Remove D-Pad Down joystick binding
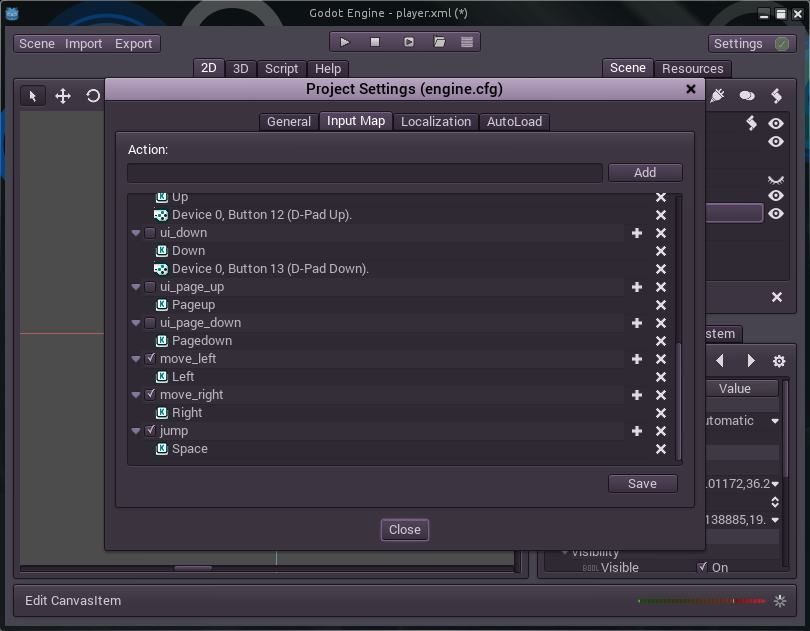The height and width of the screenshot is (631, 810). pos(661,269)
